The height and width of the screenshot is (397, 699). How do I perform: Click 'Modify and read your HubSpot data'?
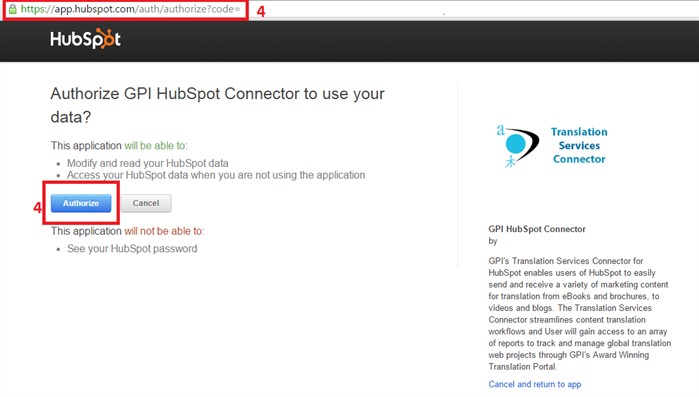[x=148, y=163]
